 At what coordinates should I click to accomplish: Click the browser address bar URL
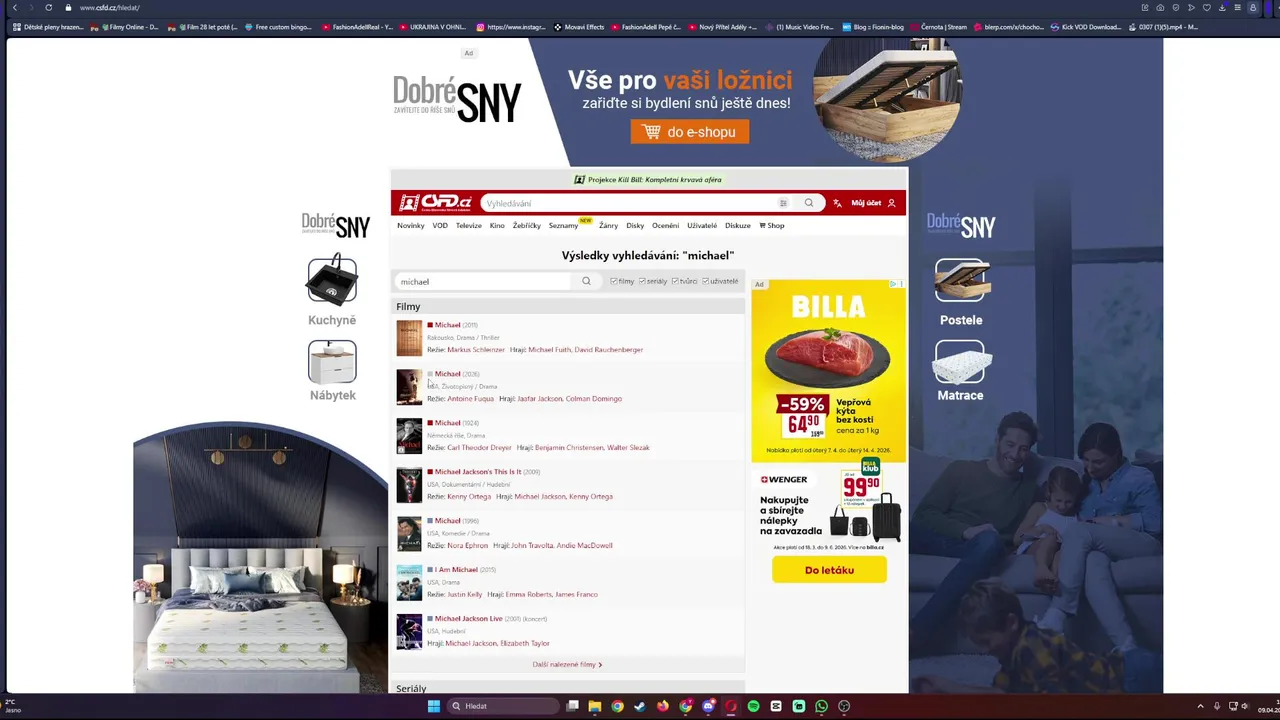tap(110, 7)
